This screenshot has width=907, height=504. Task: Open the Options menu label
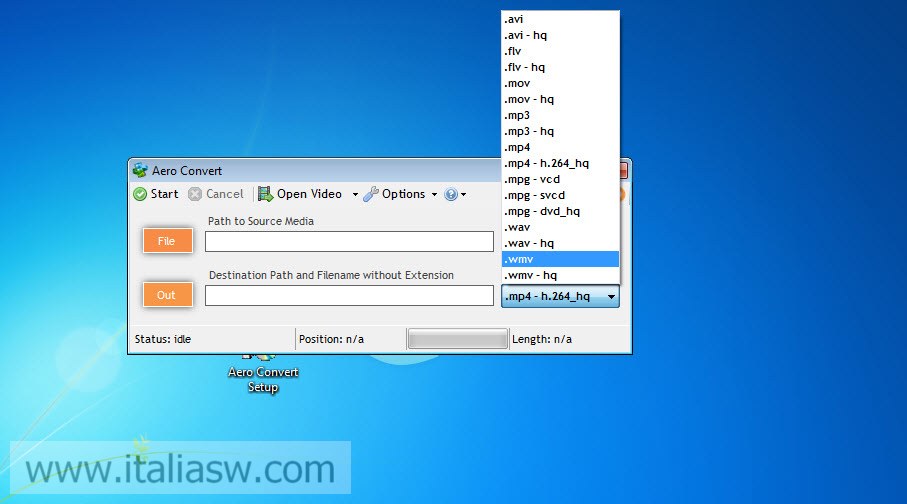pyautogui.click(x=403, y=194)
